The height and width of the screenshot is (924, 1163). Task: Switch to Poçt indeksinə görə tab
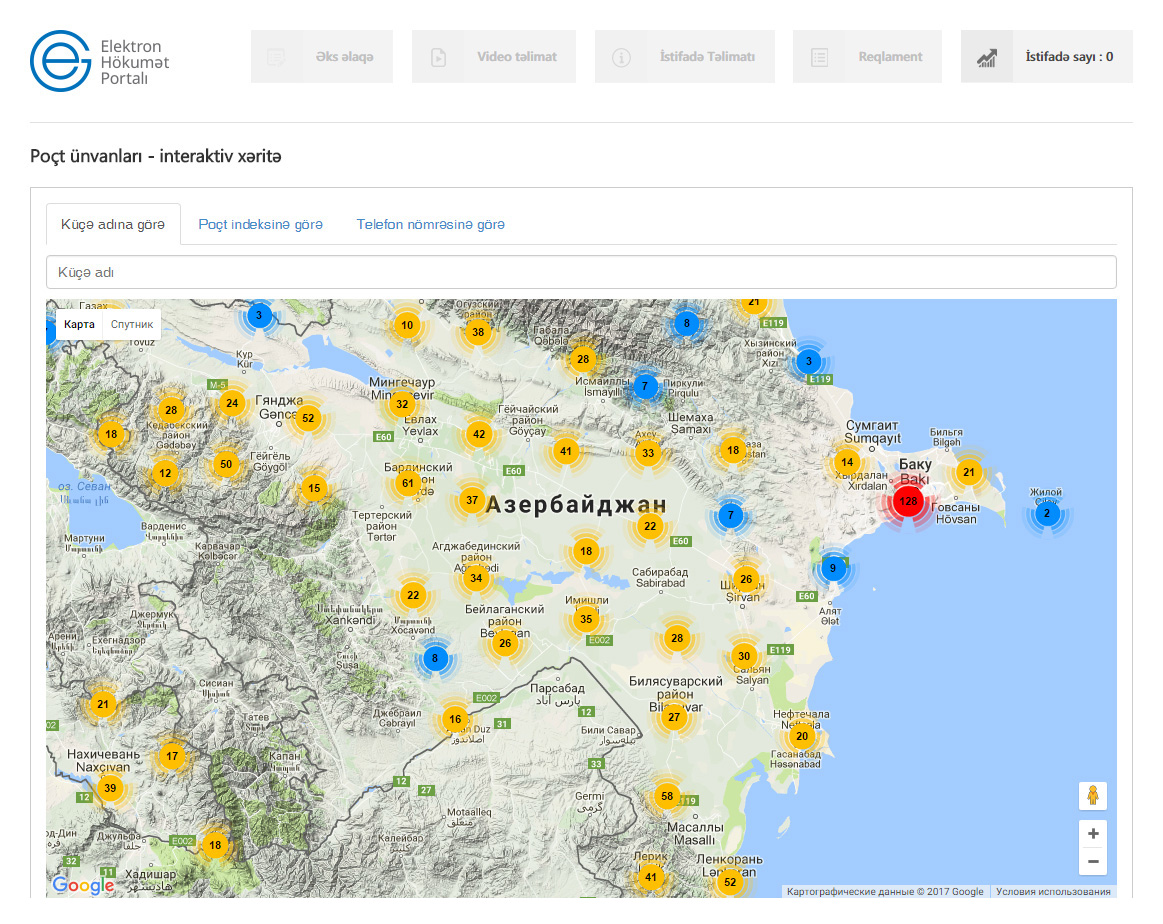coord(260,224)
